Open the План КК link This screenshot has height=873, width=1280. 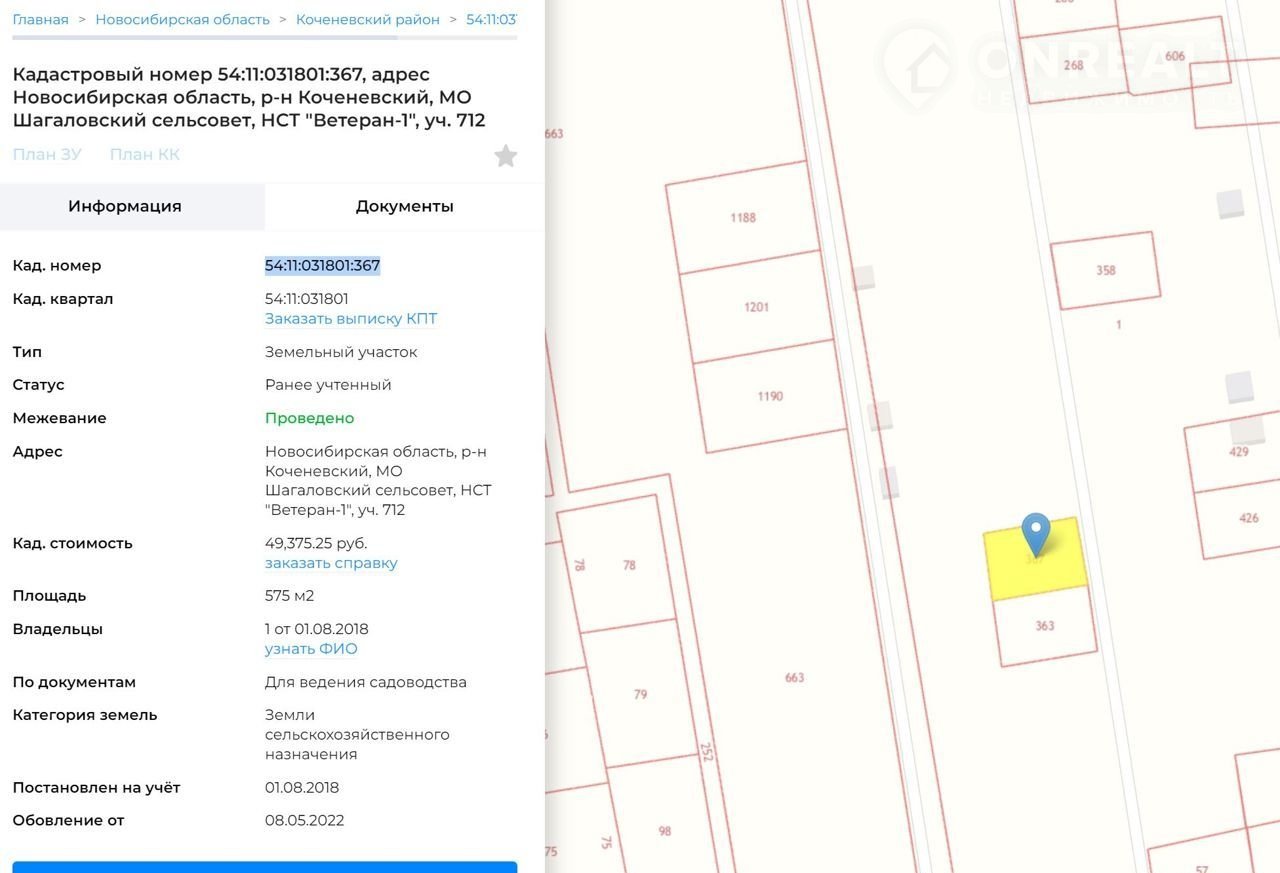(x=145, y=154)
